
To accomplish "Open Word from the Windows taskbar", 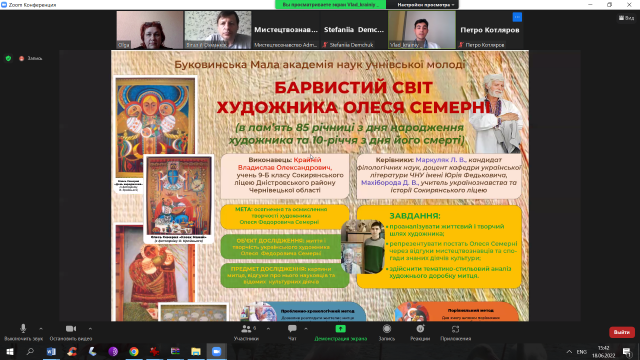I will [x=51, y=351].
